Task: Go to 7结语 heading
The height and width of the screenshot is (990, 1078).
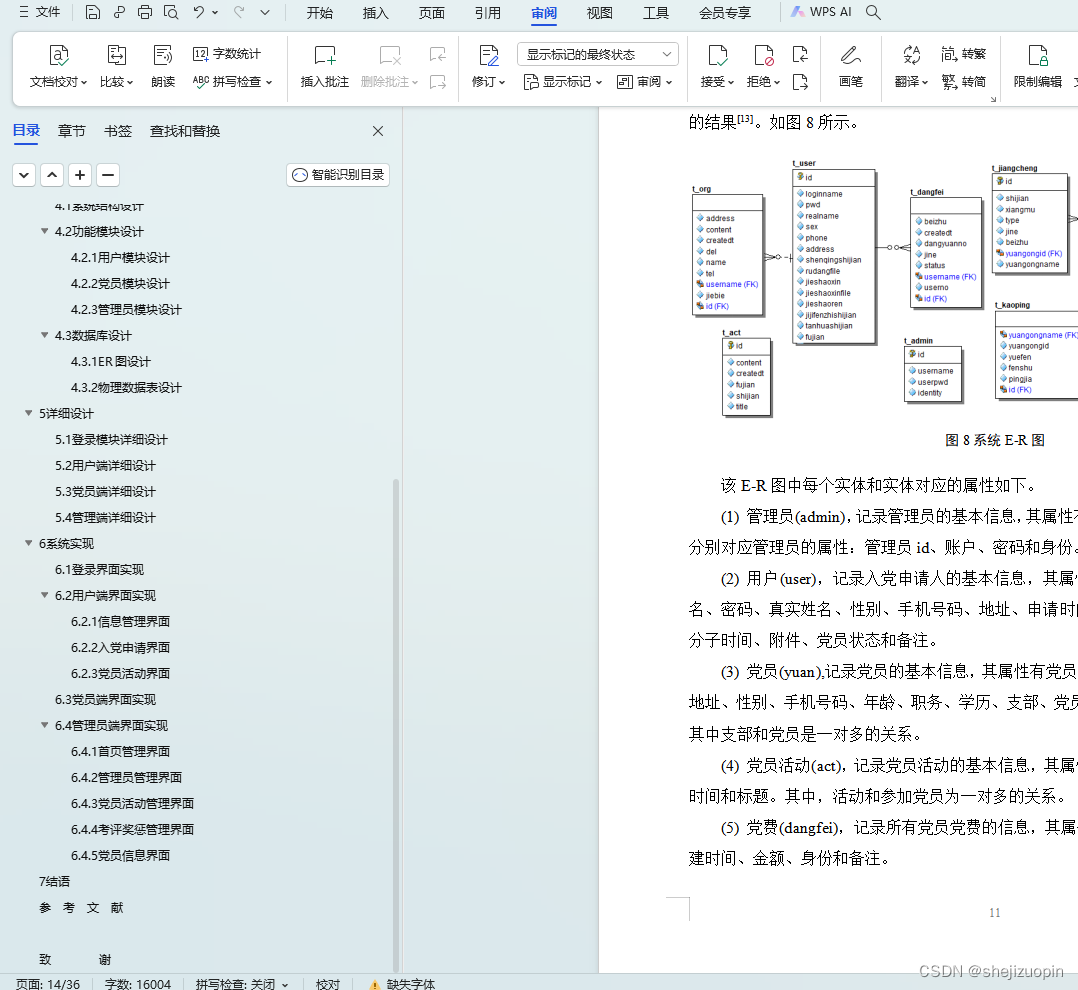Action: (x=54, y=881)
